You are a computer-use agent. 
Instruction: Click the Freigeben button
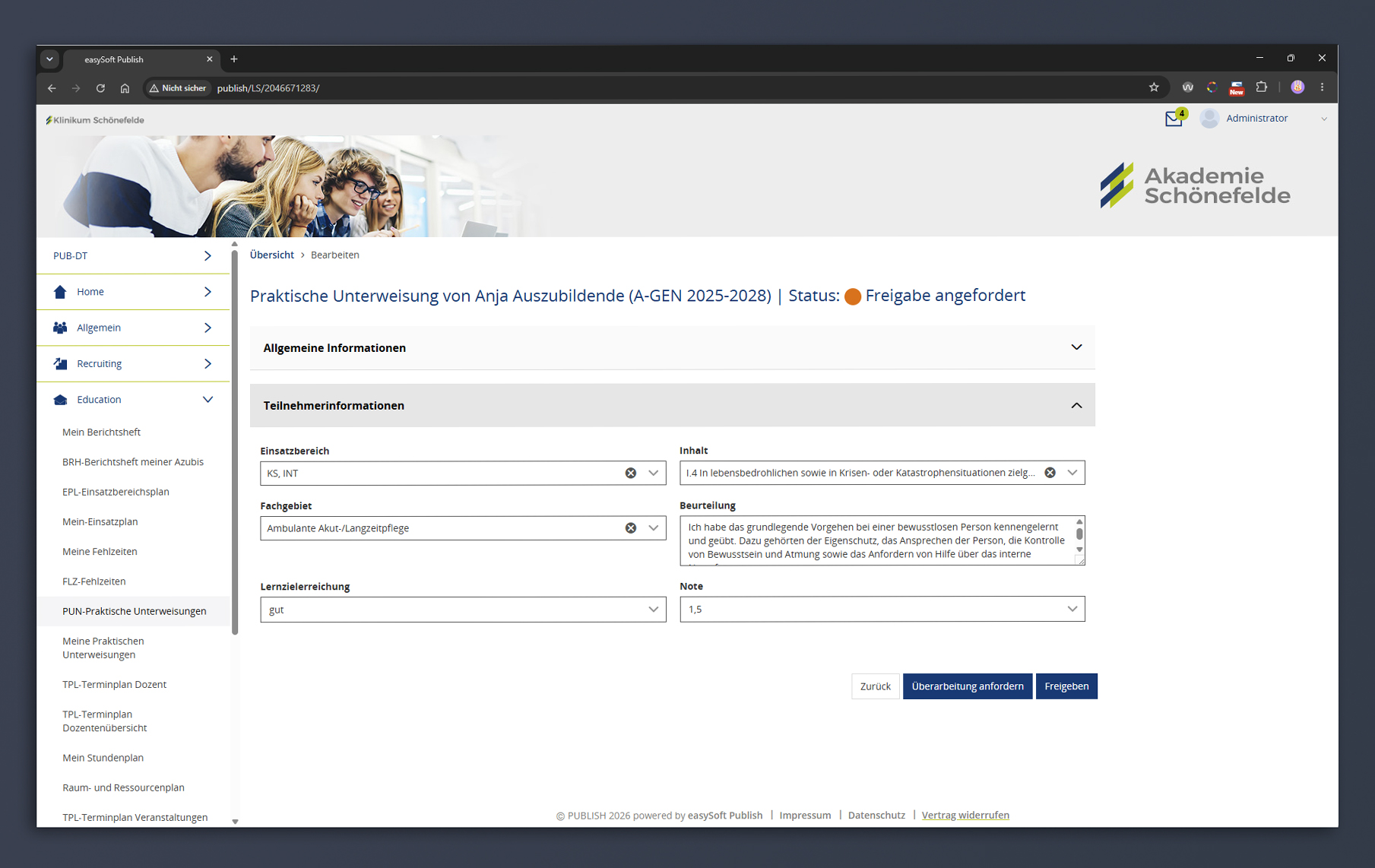(x=1066, y=686)
